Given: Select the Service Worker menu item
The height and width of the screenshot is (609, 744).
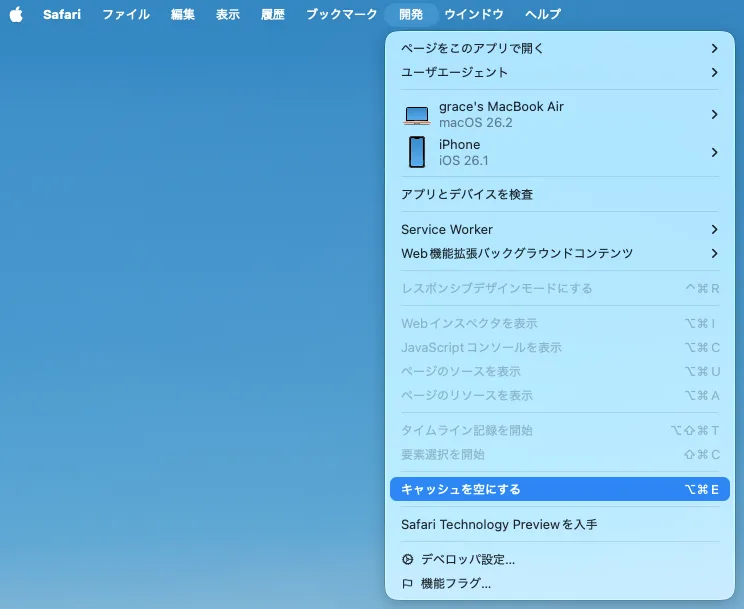Looking at the screenshot, I should (560, 229).
